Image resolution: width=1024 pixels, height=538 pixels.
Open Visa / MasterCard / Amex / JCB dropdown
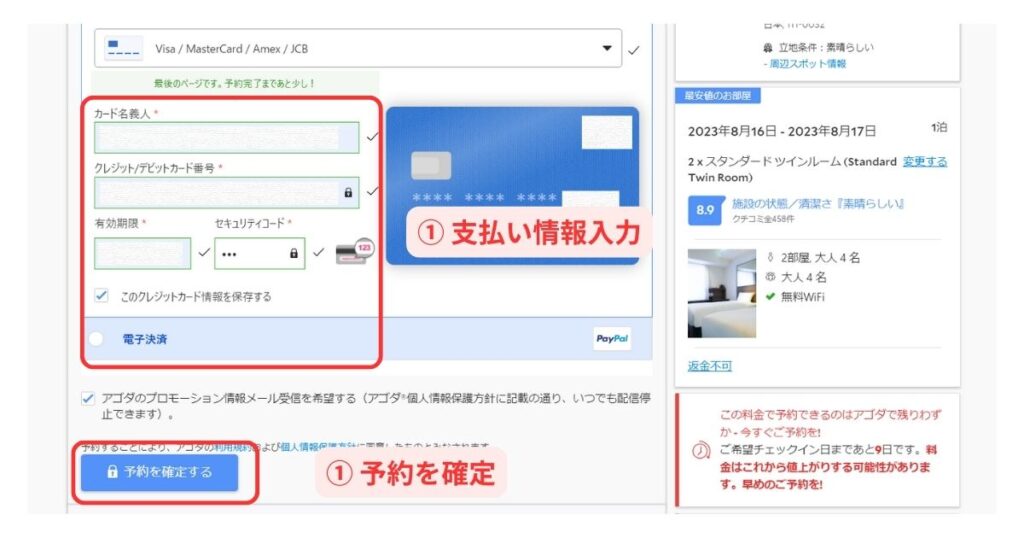point(360,48)
